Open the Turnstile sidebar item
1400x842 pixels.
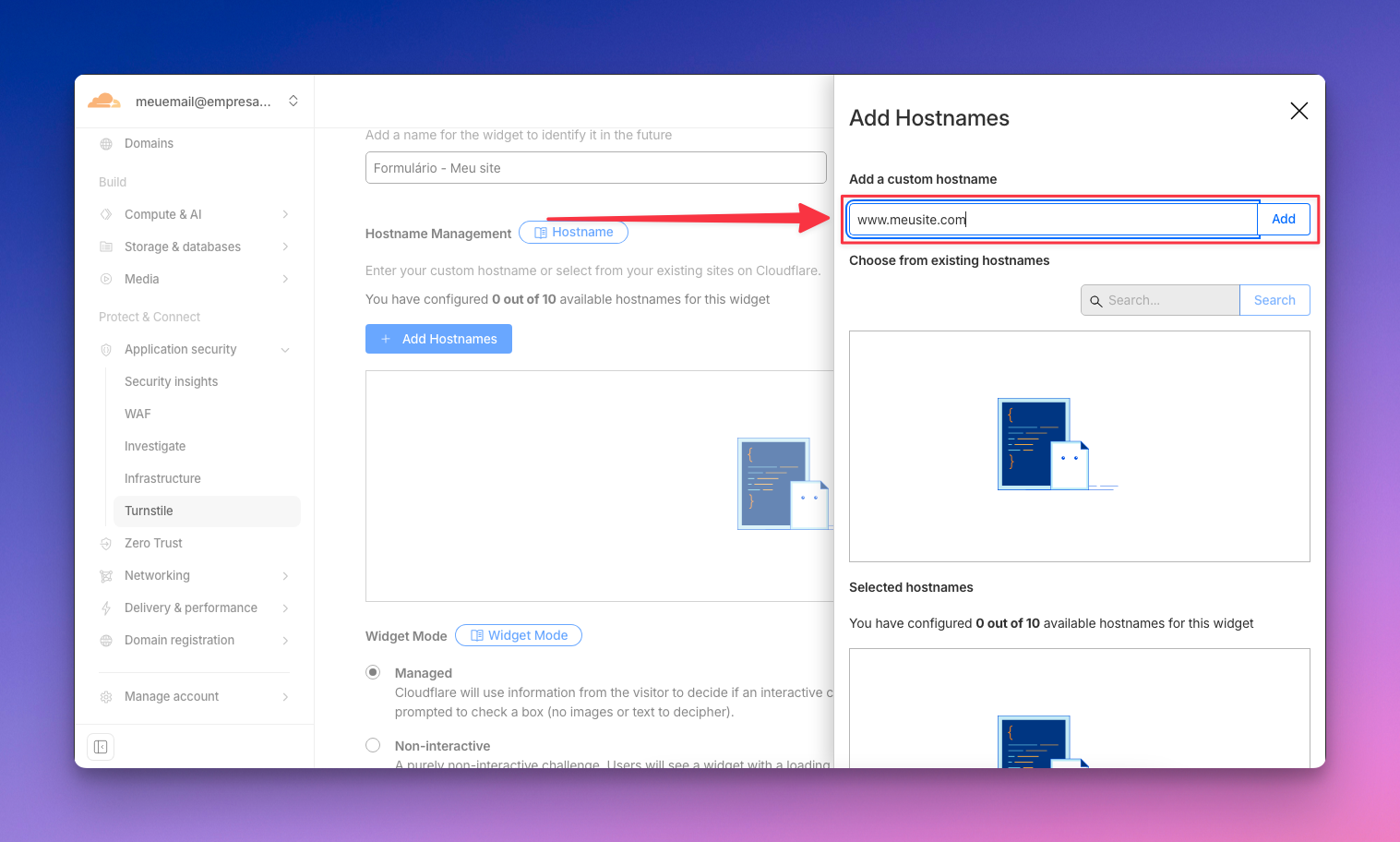(x=150, y=511)
